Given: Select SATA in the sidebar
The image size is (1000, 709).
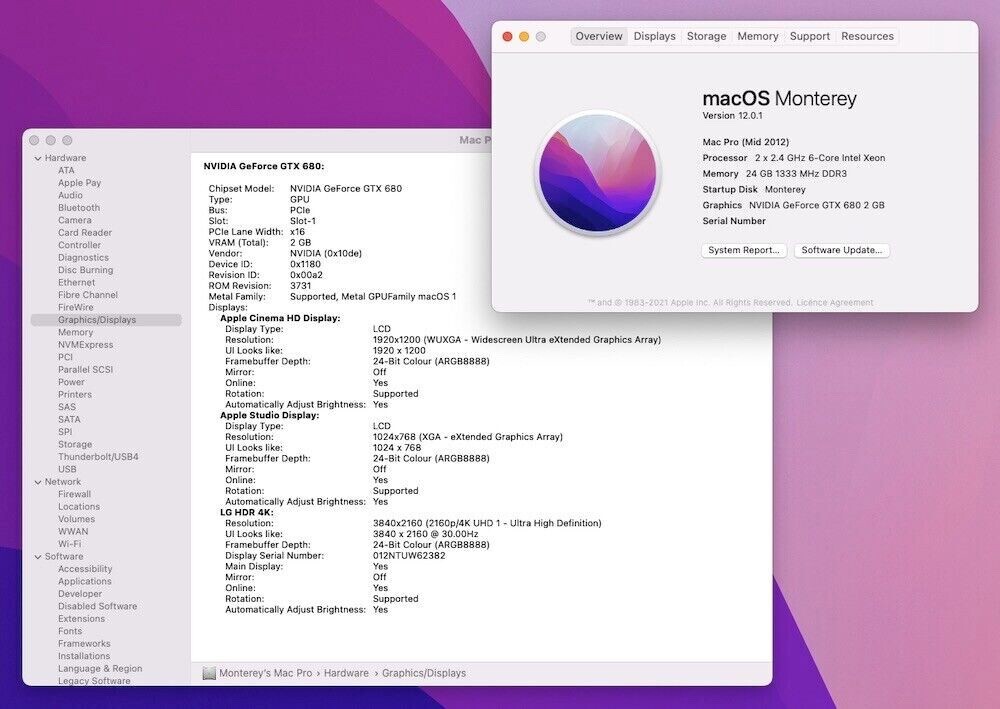Looking at the screenshot, I should pyautogui.click(x=70, y=420).
